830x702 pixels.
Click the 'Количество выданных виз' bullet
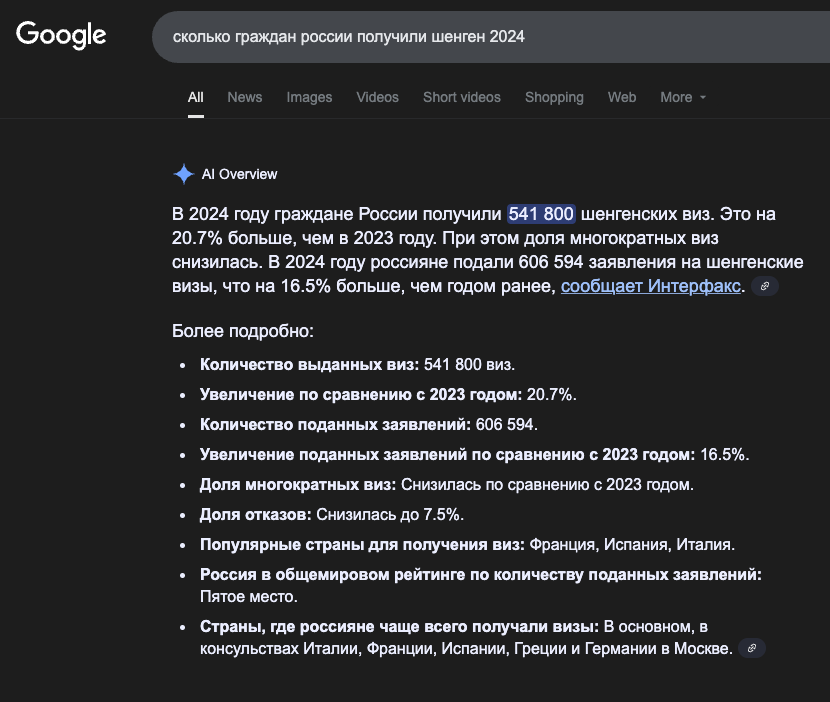click(x=357, y=364)
